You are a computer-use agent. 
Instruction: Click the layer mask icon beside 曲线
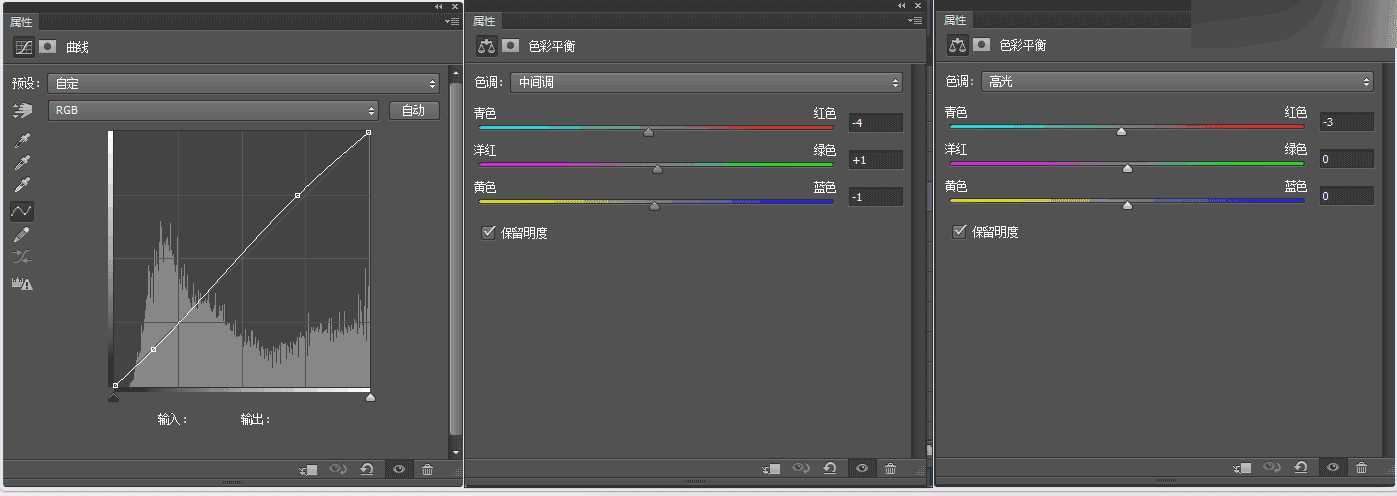click(x=47, y=46)
